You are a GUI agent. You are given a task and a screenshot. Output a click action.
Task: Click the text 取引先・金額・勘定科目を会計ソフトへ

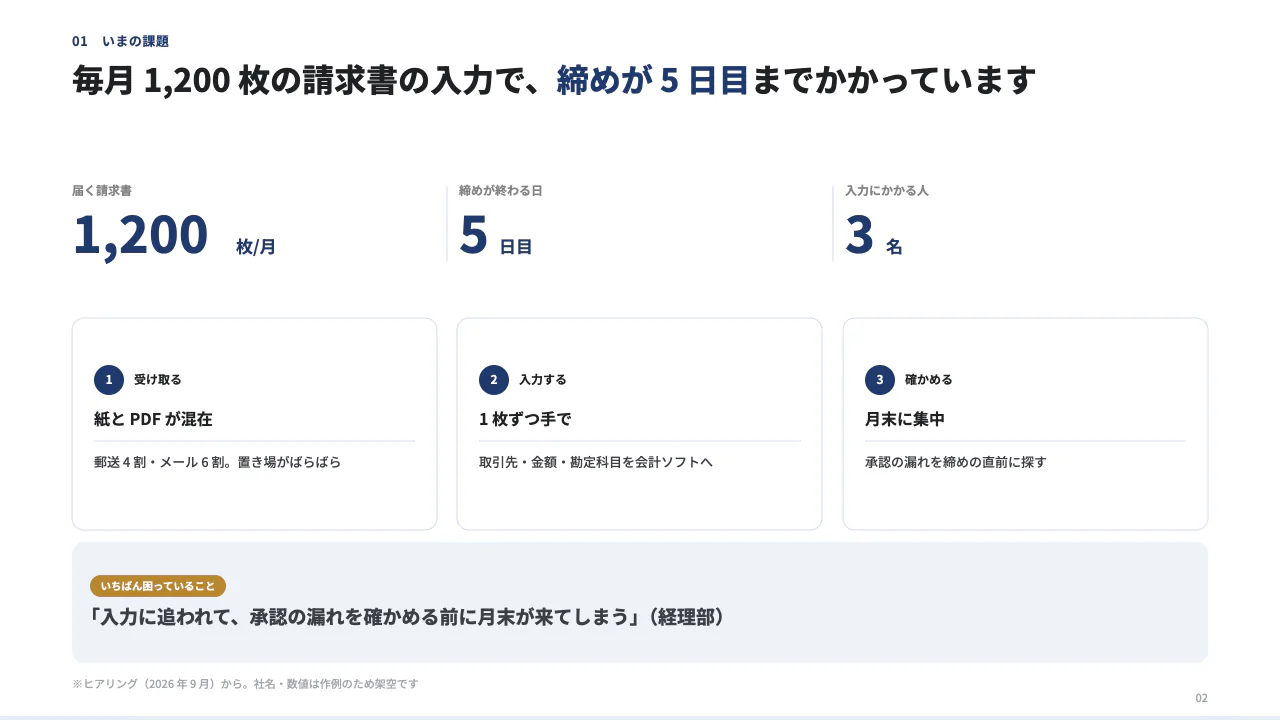tap(596, 462)
